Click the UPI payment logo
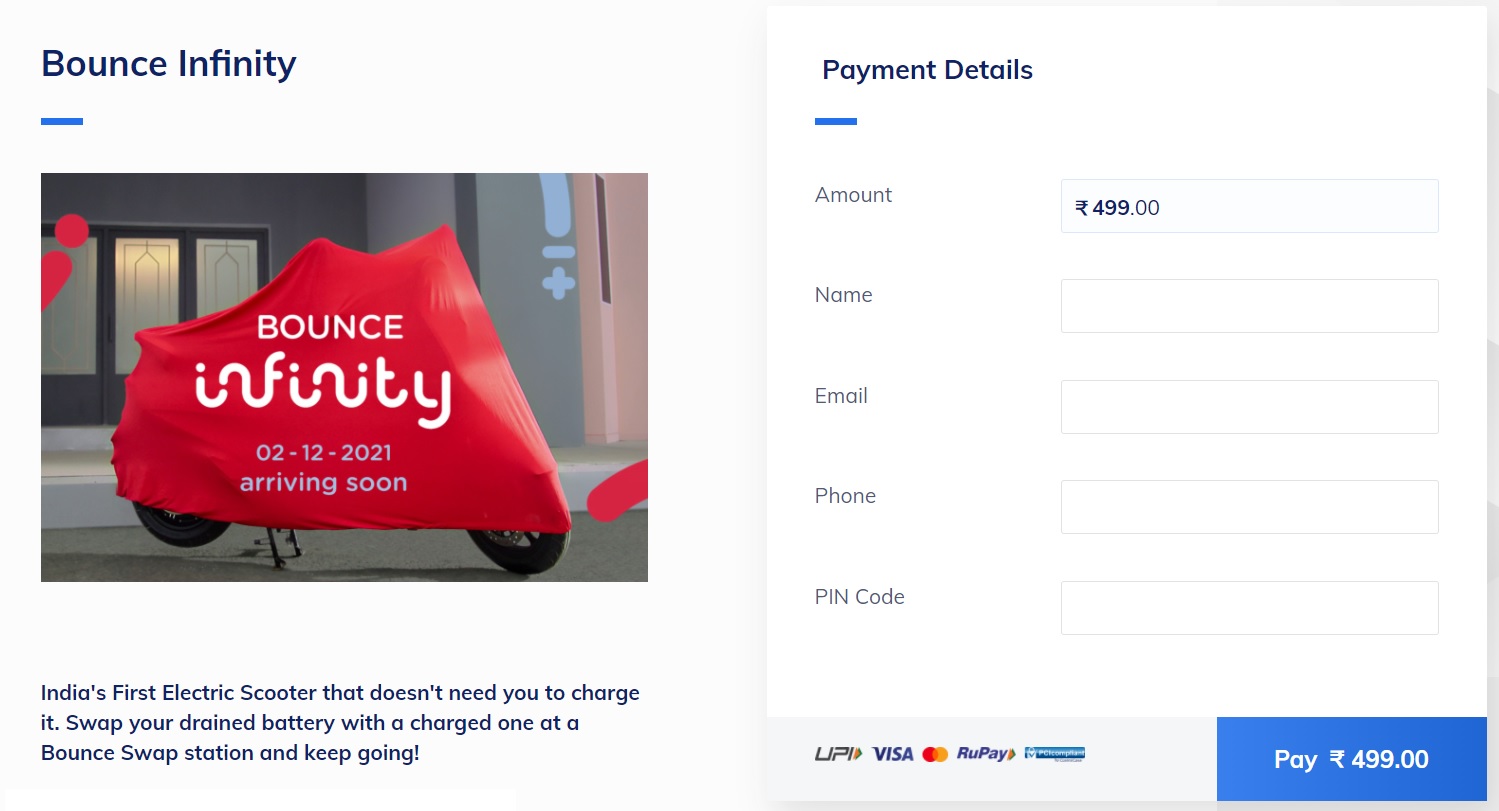Screen dimensions: 1499x811 [838, 754]
